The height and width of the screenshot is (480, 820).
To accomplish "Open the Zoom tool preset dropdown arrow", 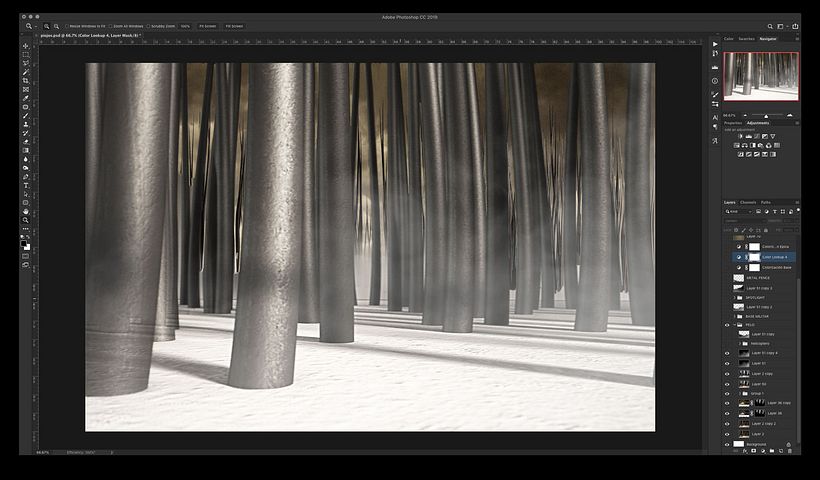I will [35, 26].
